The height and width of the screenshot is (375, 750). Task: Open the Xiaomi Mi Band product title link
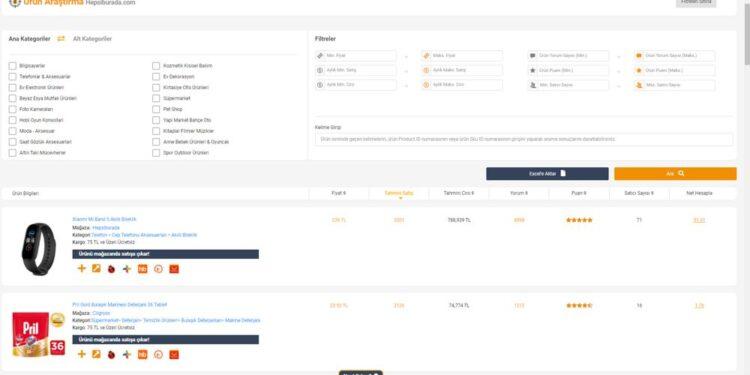pyautogui.click(x=104, y=219)
